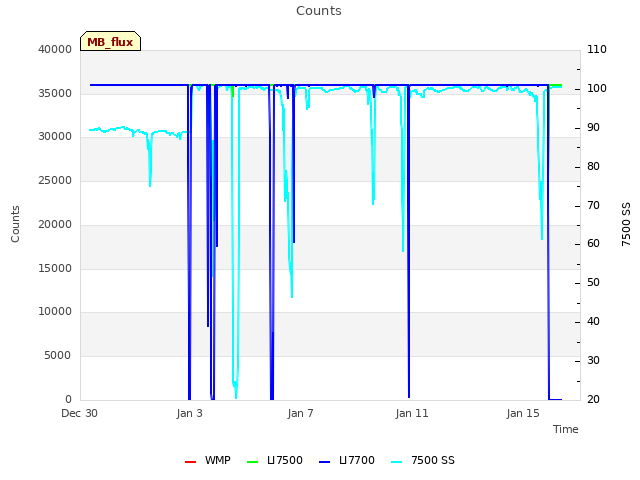640x480 pixels.
Task: Click the 15000 left axis label
Action: [55, 269]
